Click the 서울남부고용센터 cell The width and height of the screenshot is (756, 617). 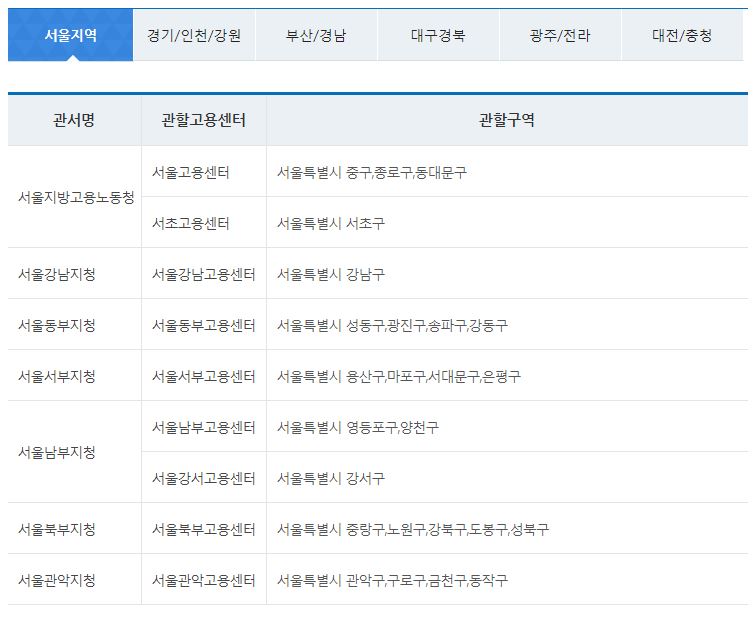(203, 427)
